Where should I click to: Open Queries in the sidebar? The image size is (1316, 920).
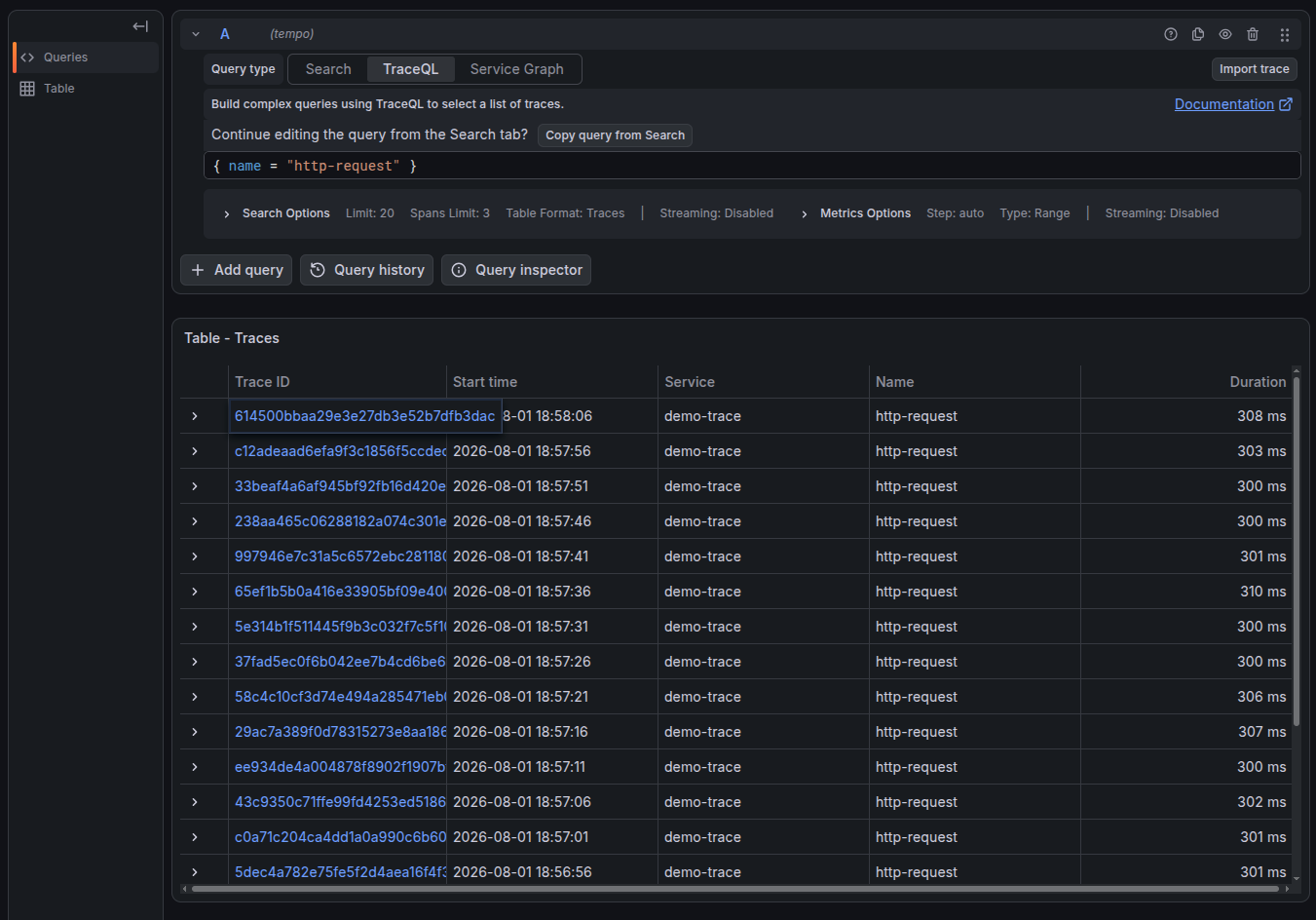tap(86, 57)
